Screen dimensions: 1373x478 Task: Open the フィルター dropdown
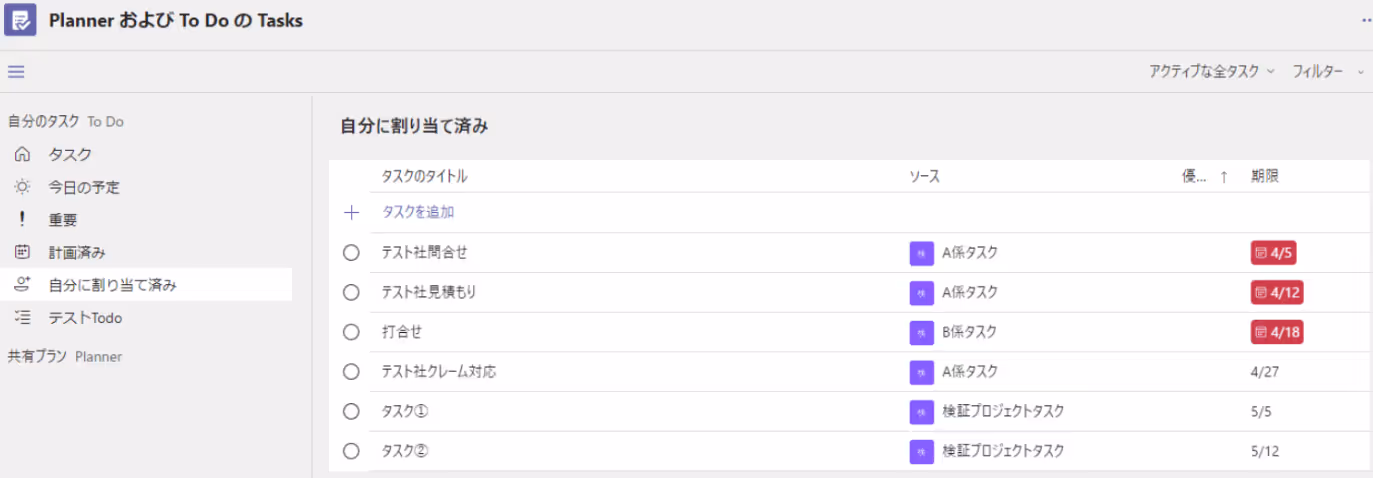click(1328, 71)
